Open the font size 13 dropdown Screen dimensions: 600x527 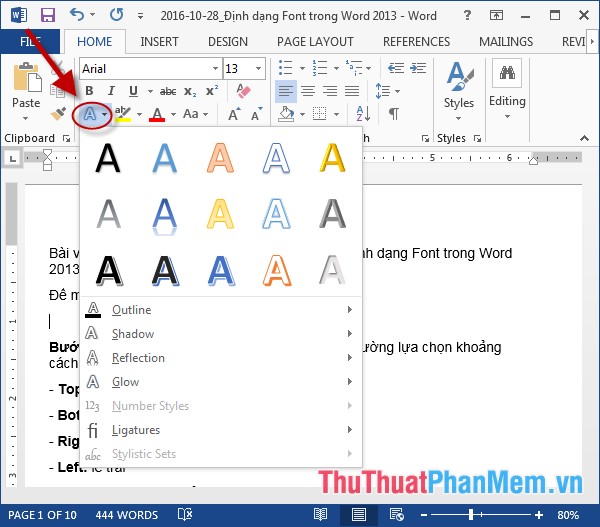[x=259, y=69]
